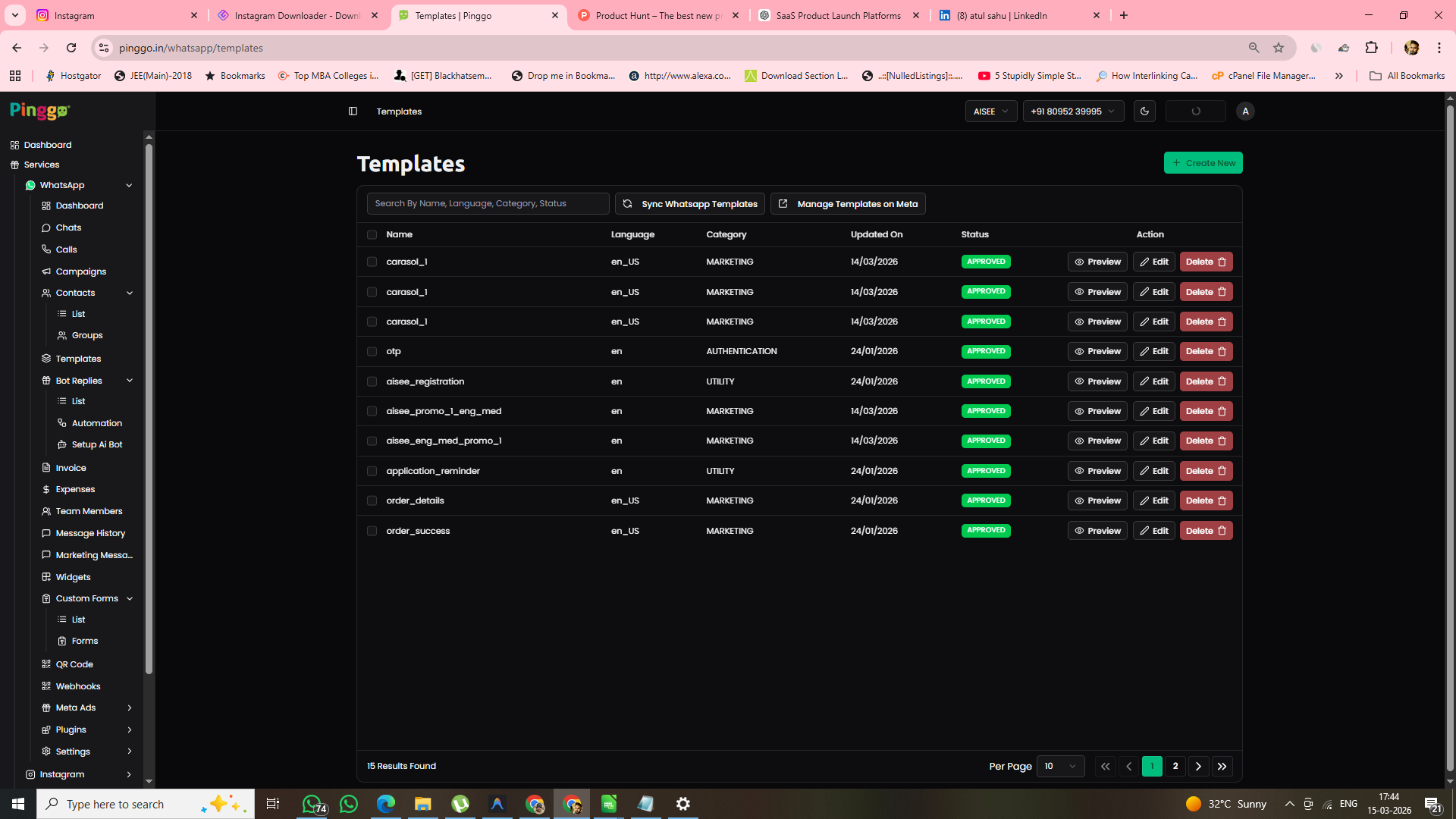Select the checkbox for aisee_registration row
Screen dimensions: 1456x819
372,381
